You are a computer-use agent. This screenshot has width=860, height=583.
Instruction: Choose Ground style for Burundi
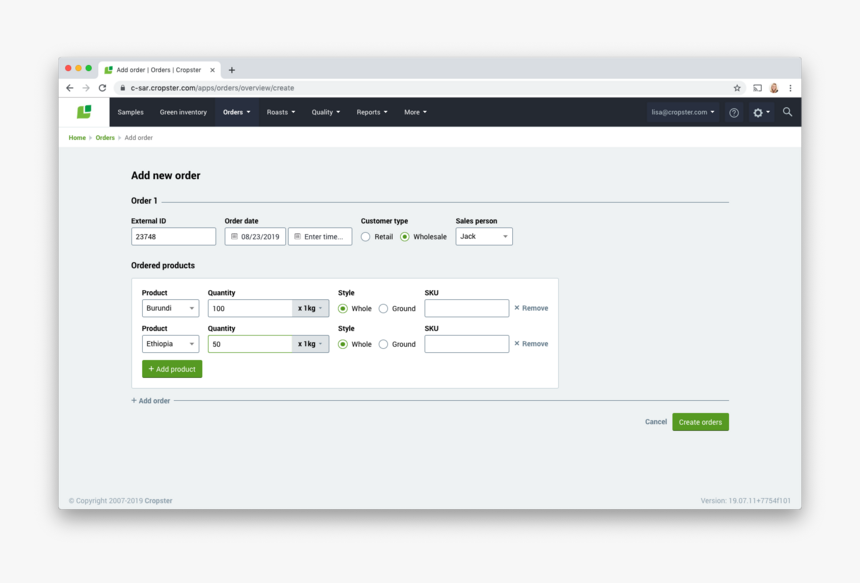point(383,309)
